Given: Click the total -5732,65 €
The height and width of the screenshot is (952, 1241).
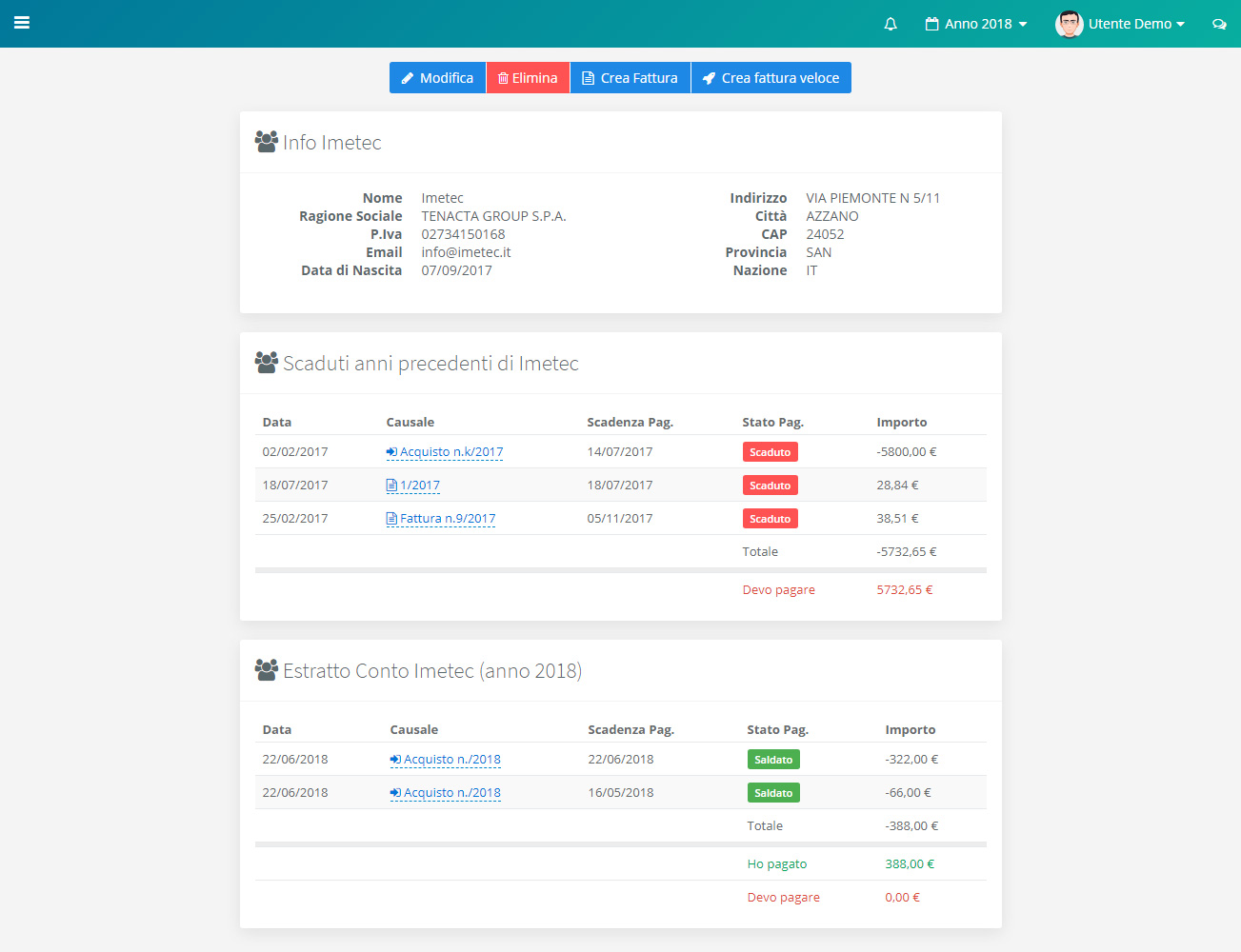Looking at the screenshot, I should [907, 552].
